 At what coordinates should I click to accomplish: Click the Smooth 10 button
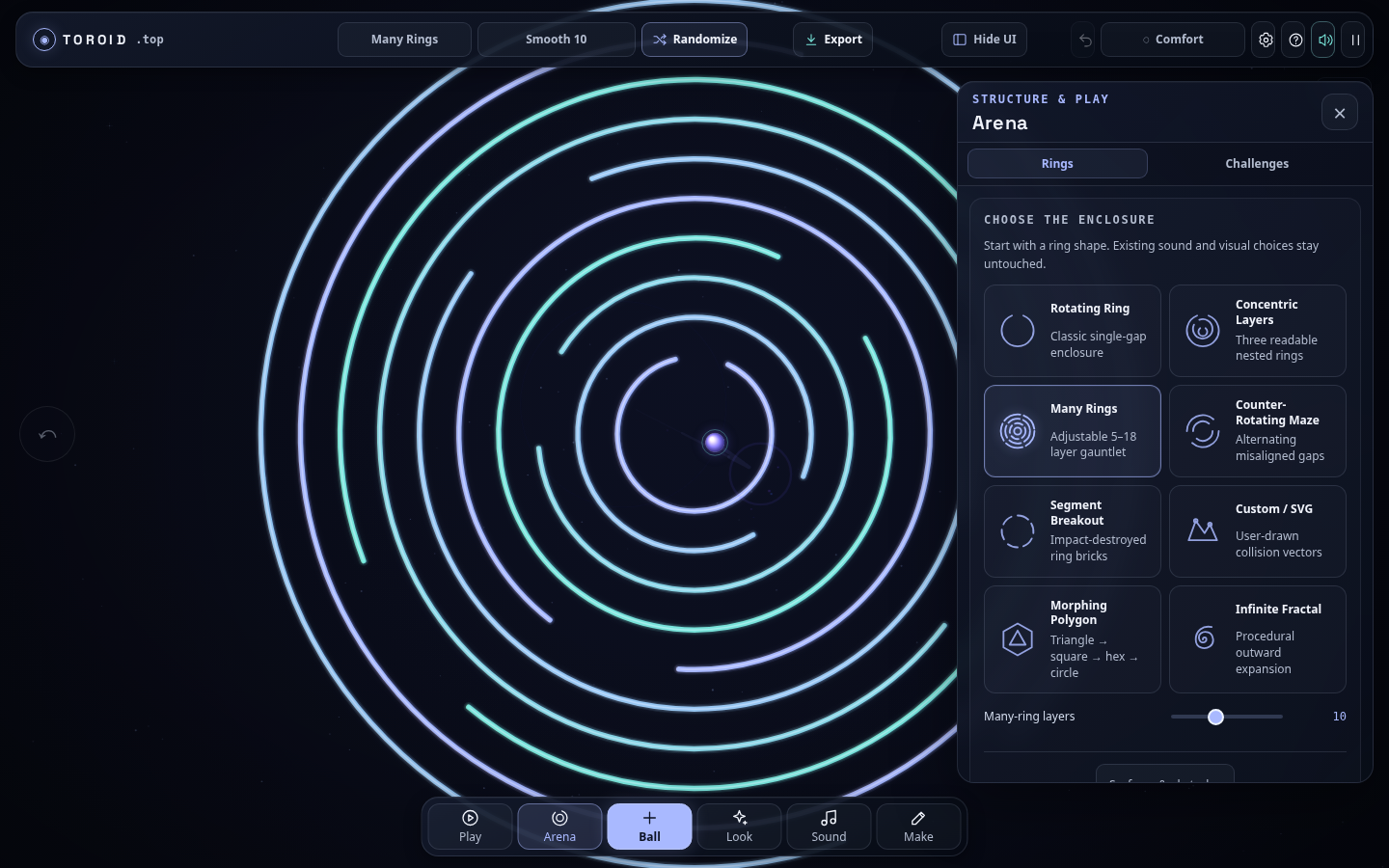(x=557, y=40)
